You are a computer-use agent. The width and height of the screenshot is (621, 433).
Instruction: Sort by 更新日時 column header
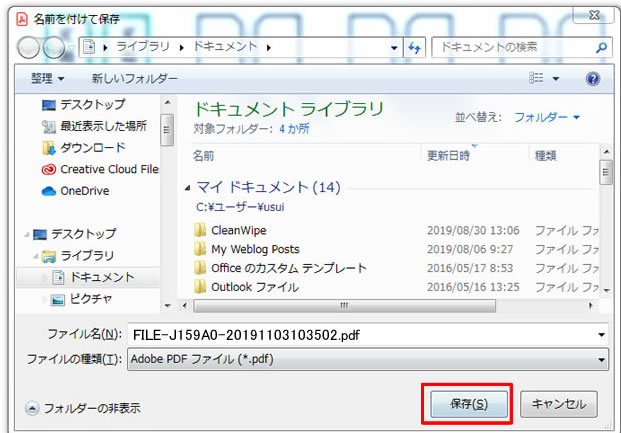pos(448,156)
